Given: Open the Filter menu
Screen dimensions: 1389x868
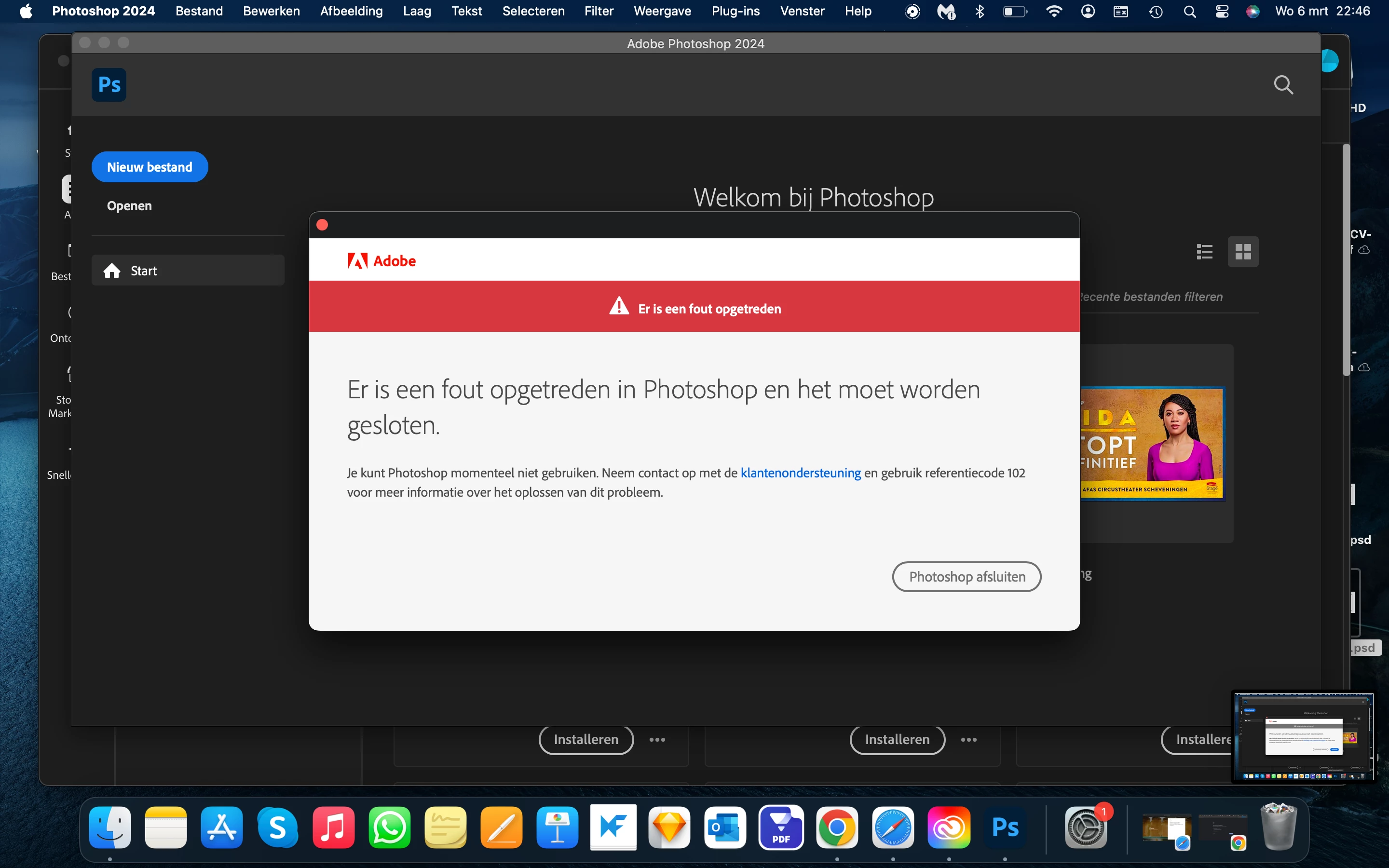Looking at the screenshot, I should click(x=599, y=12).
